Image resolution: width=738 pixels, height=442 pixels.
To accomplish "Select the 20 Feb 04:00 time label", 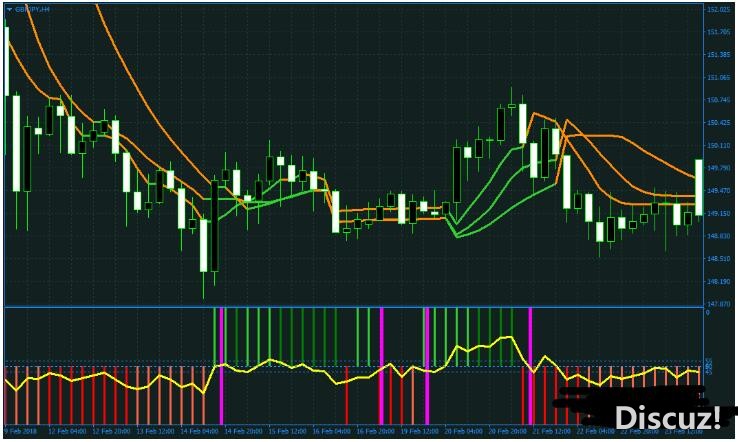I will click(463, 431).
